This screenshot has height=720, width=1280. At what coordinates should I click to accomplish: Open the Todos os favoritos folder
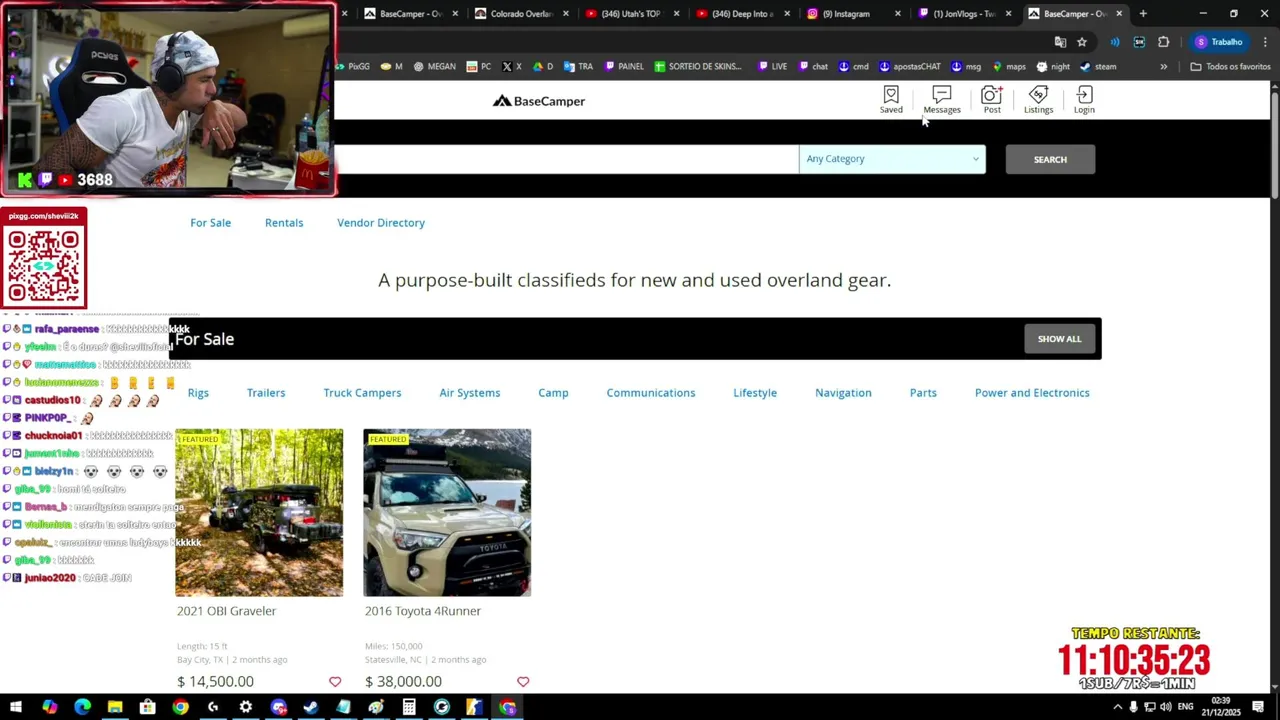click(1230, 67)
